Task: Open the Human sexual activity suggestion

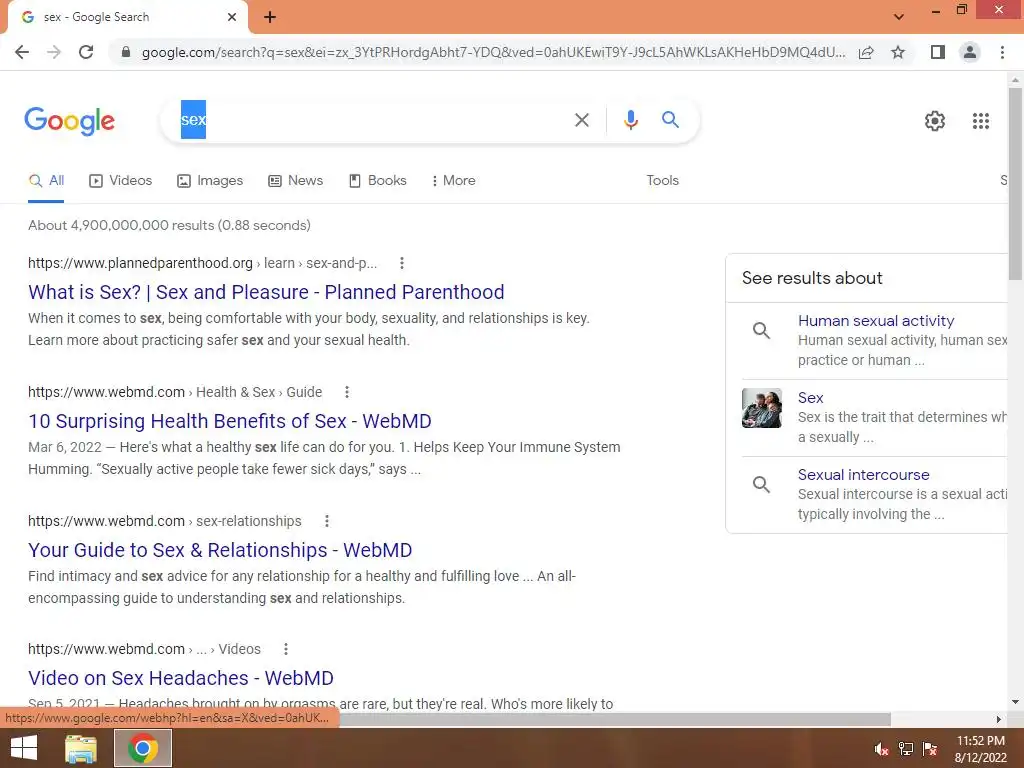Action: [x=875, y=321]
